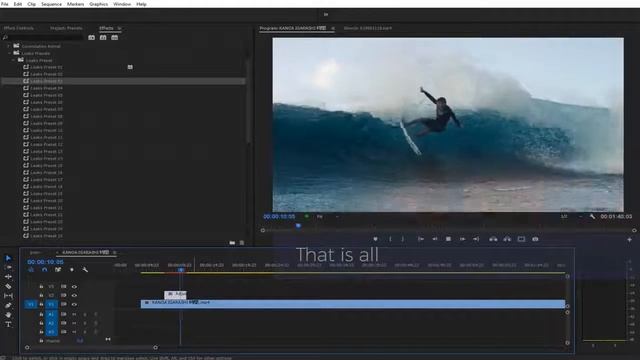Click Go to Out point button
Image resolution: width=640 pixels, height=360 pixels.
pos(476,239)
